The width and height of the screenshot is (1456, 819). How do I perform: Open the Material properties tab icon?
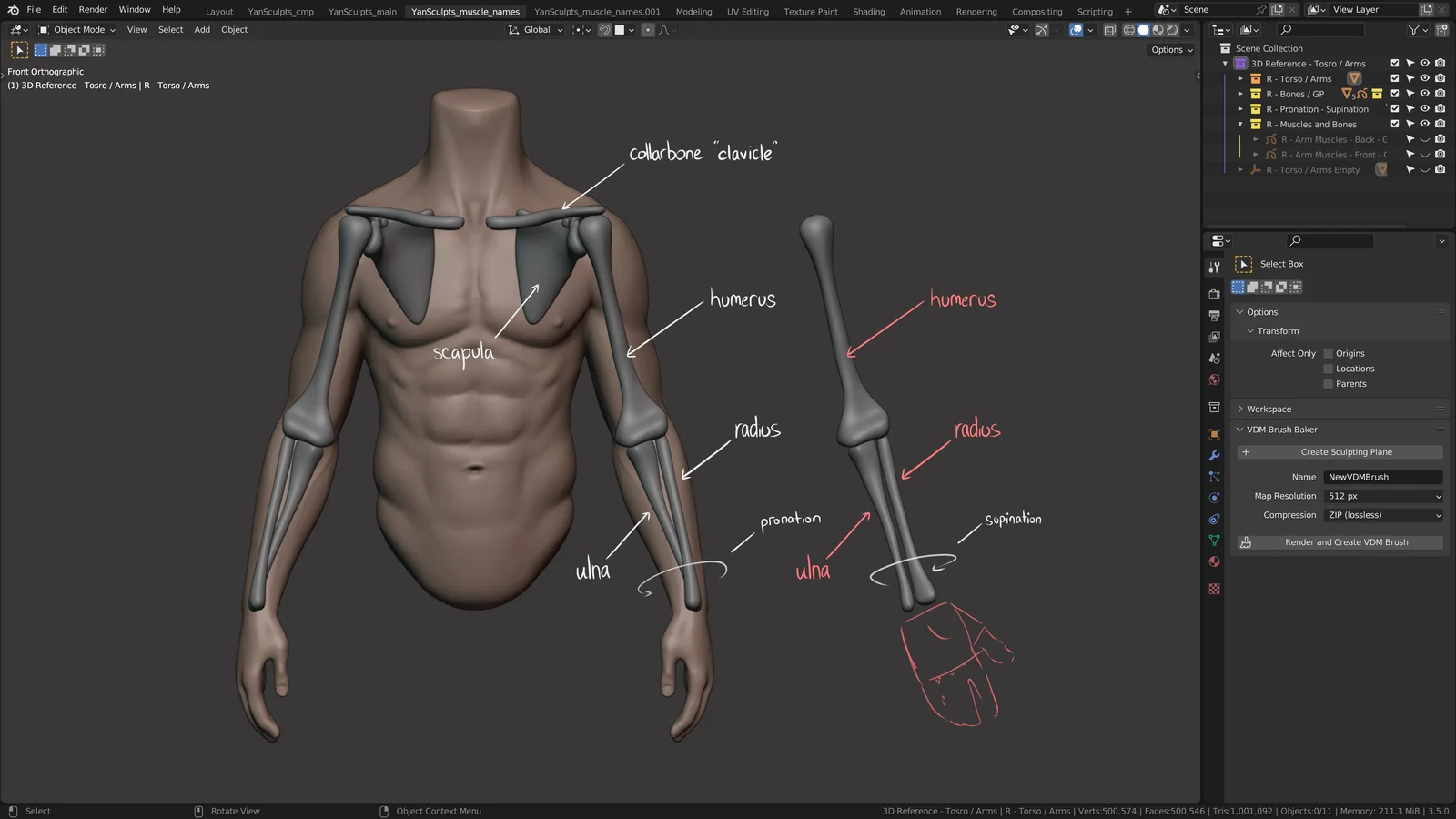[x=1214, y=561]
